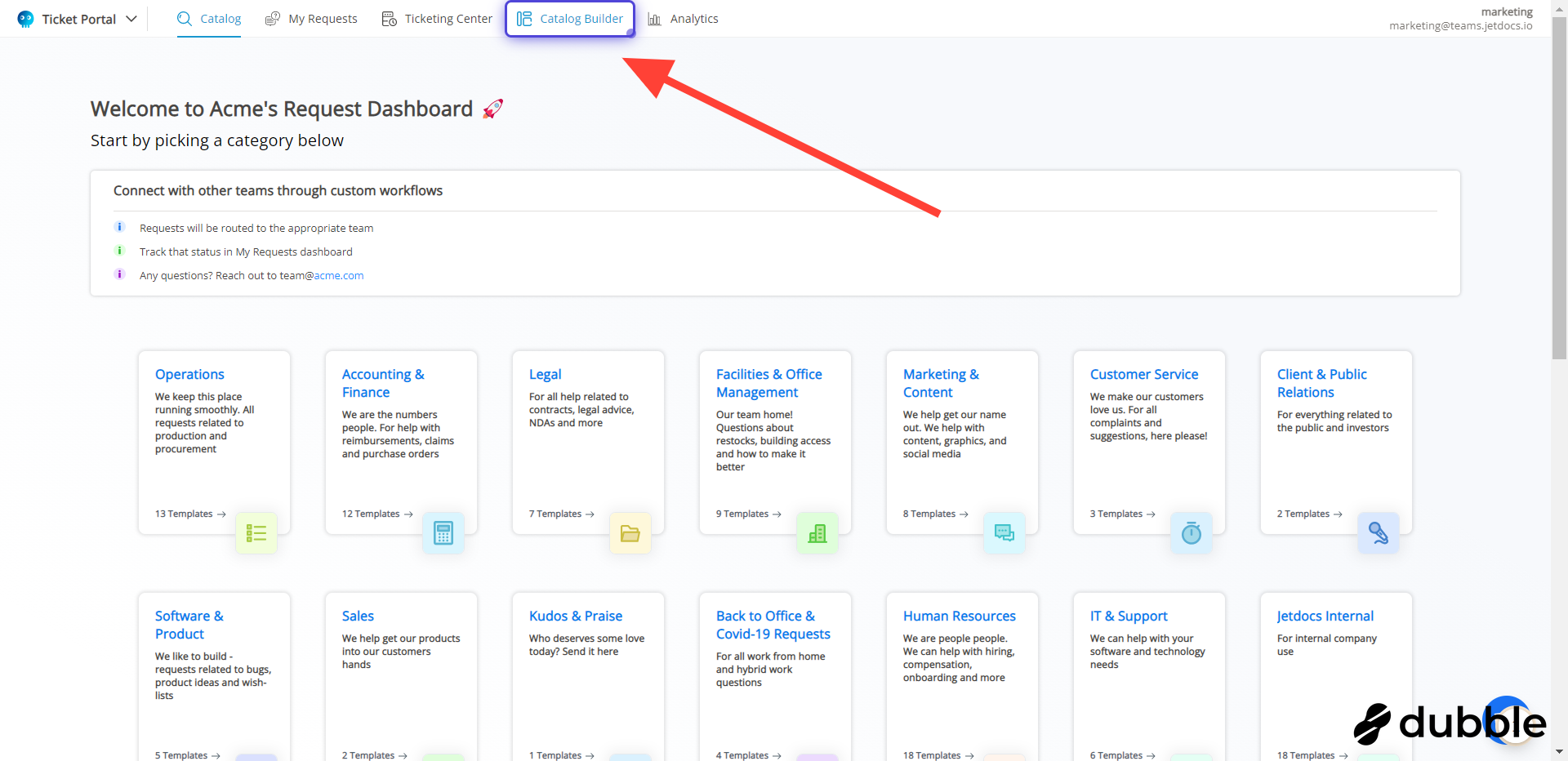The image size is (1568, 761).
Task: View 2 Templates in Client & Public Relations
Action: point(1310,514)
